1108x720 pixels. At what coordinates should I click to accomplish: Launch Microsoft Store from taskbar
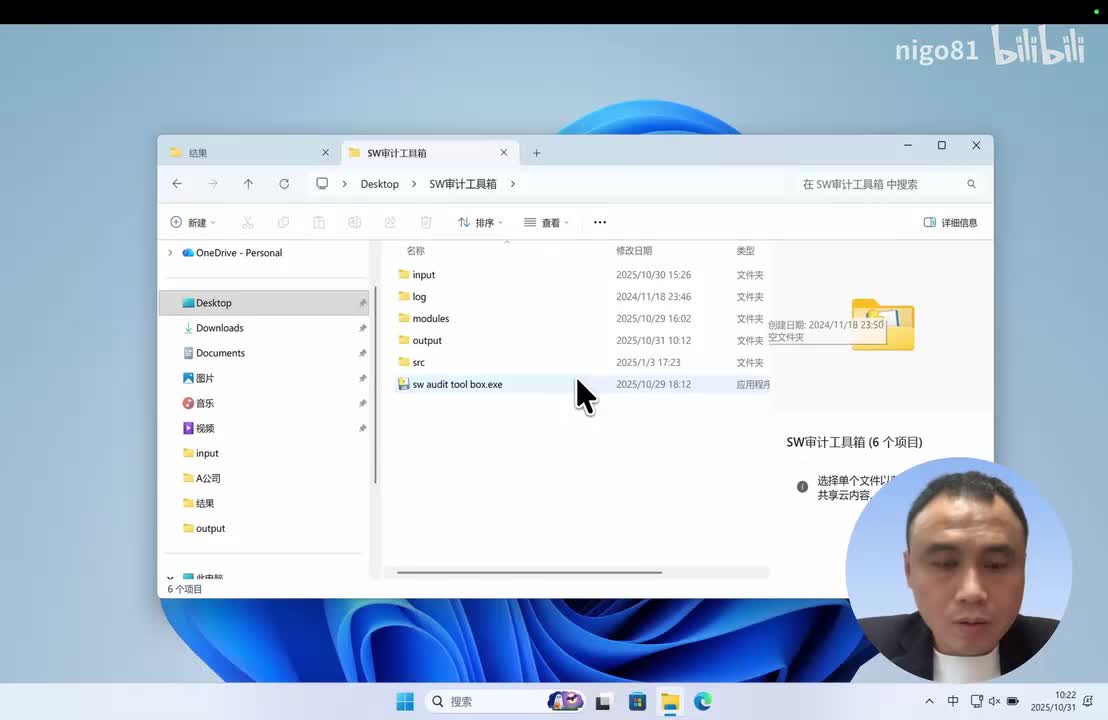(637, 702)
